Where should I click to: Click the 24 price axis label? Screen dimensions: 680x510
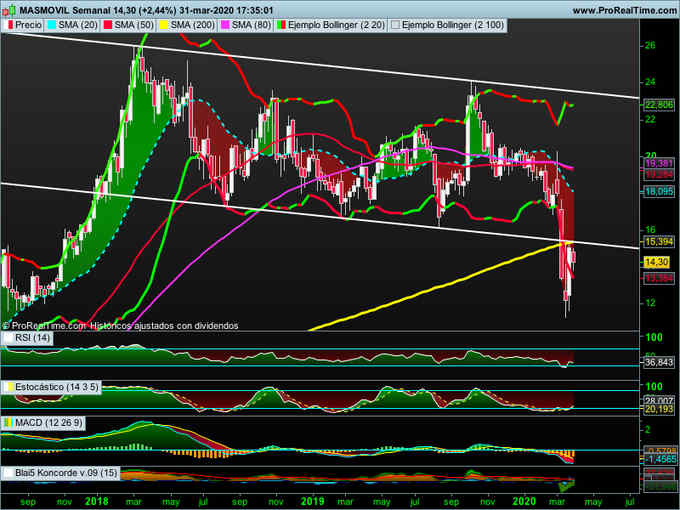pyautogui.click(x=650, y=82)
